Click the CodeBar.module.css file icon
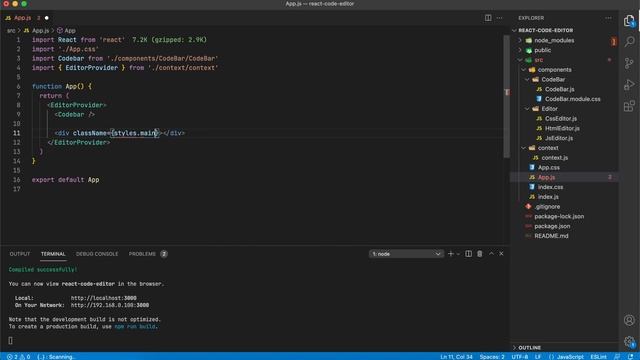The image size is (640, 360). (539, 99)
